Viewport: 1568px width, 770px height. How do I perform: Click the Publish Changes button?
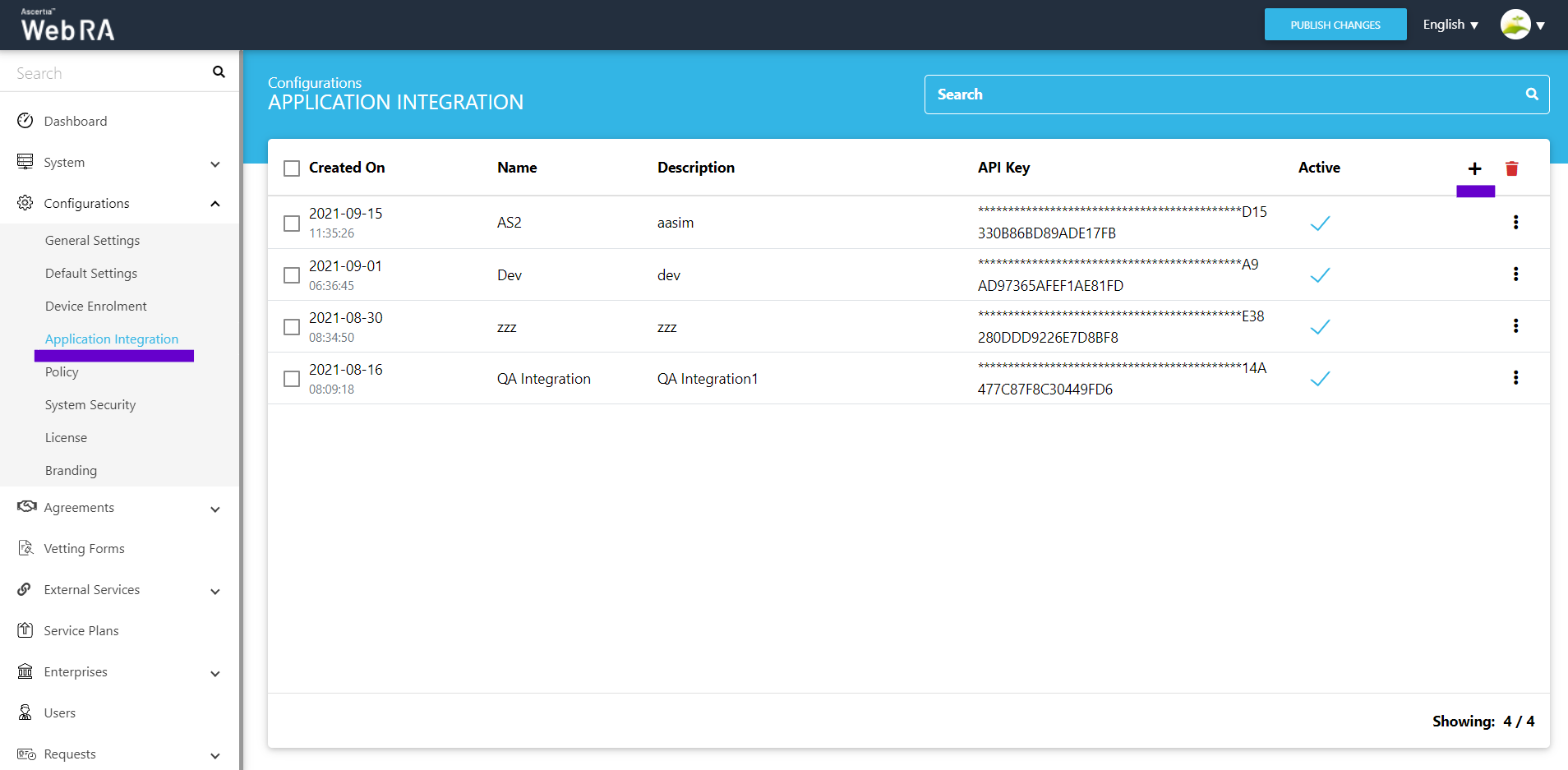1335,25
